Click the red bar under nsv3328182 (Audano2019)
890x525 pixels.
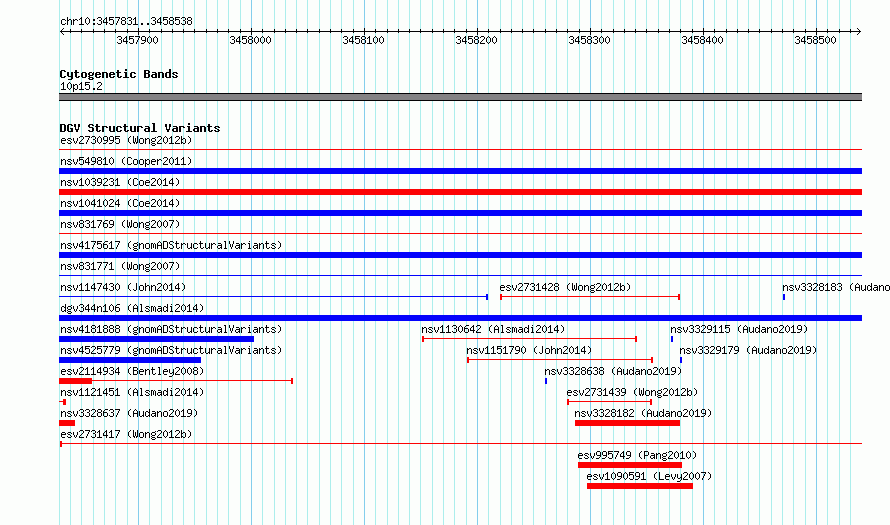pyautogui.click(x=627, y=423)
